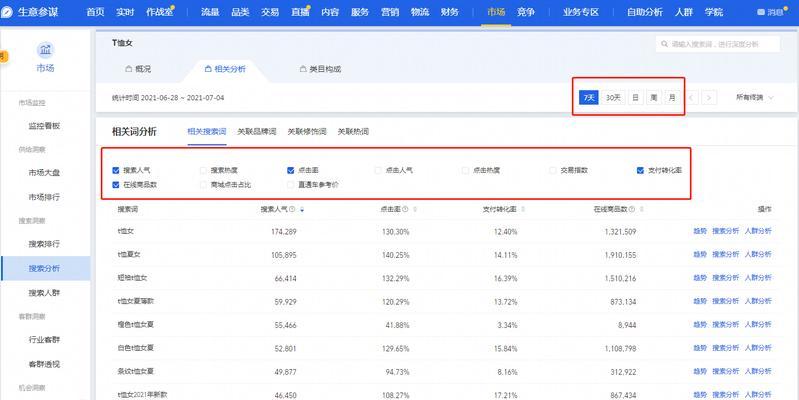The width and height of the screenshot is (799, 400).
Task: Select the 日 time range button
Action: tap(635, 97)
